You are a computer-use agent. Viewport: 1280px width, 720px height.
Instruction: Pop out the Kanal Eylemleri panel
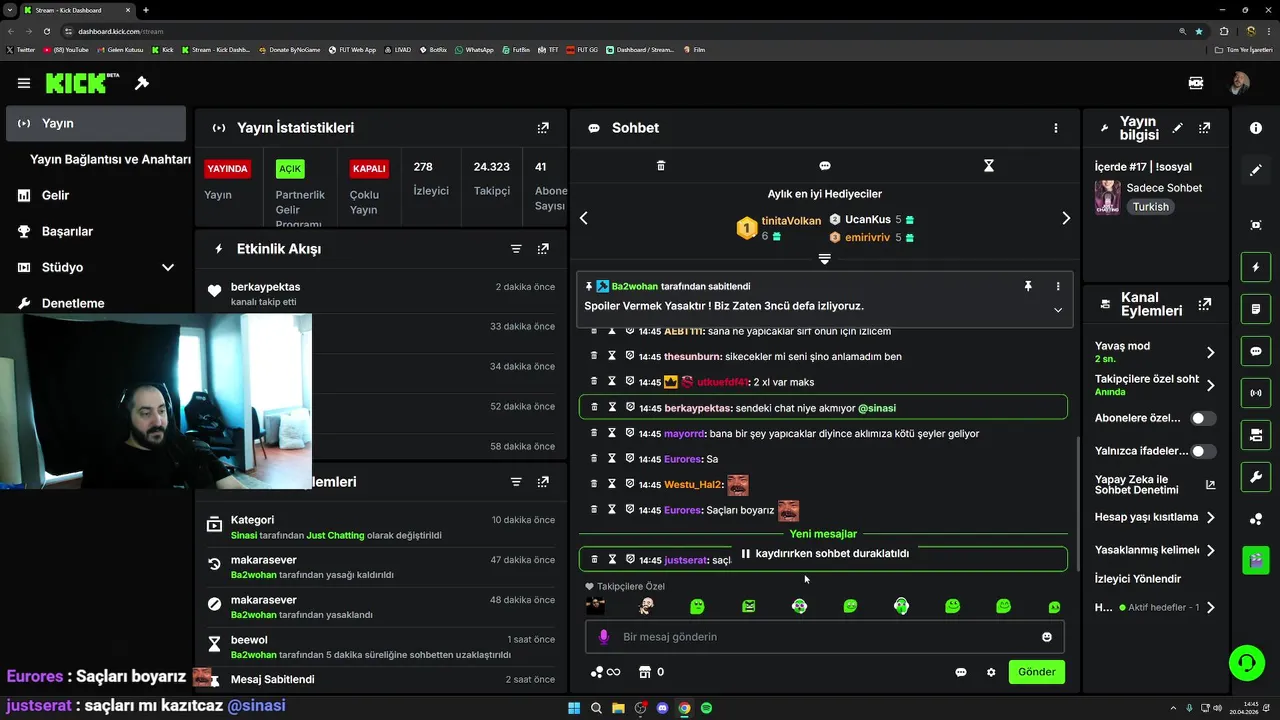click(x=1205, y=304)
